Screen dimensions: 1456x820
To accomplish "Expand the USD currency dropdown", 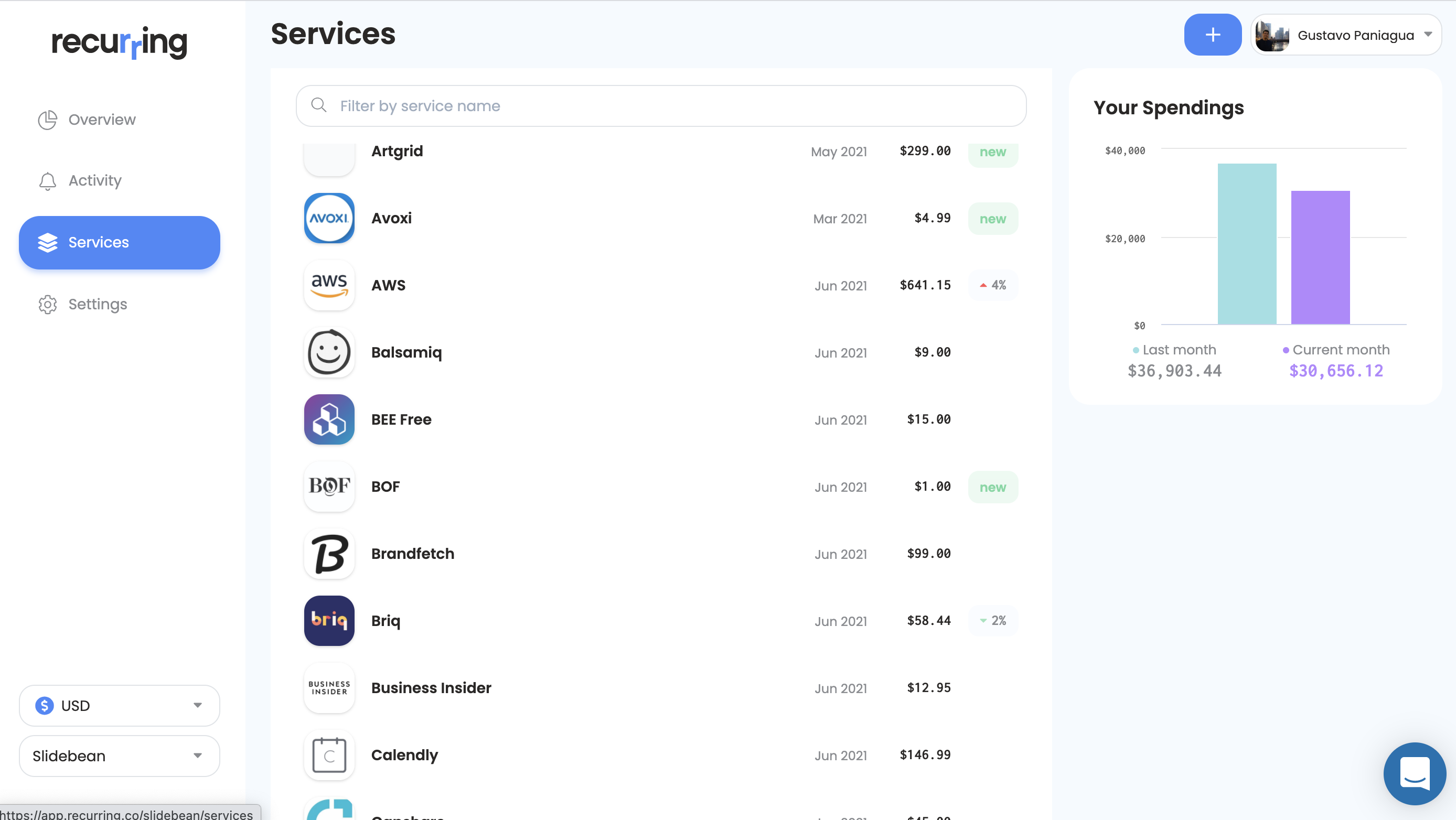I will click(119, 705).
